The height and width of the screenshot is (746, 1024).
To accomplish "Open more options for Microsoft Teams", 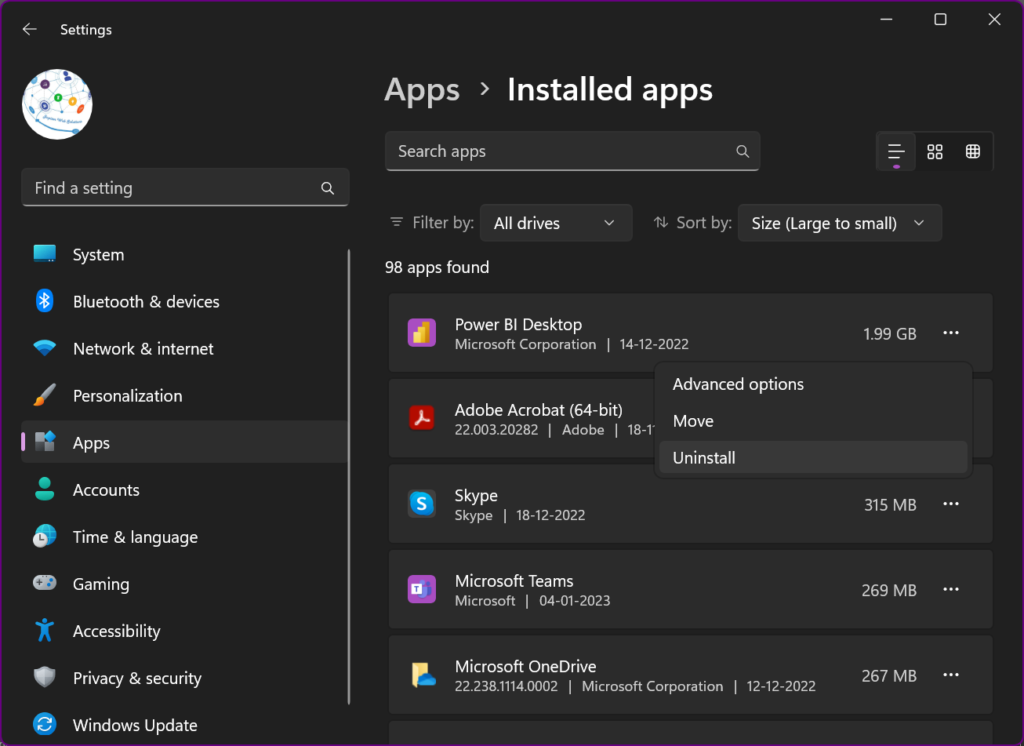I will coord(951,590).
